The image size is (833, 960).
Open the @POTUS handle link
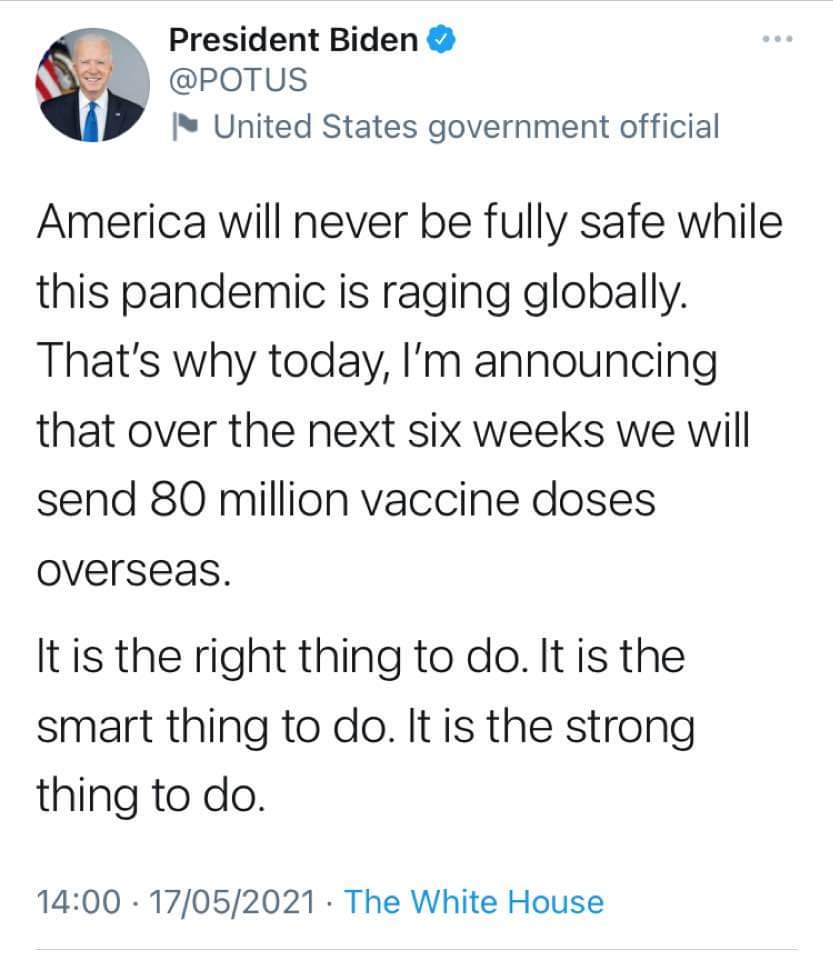click(238, 81)
